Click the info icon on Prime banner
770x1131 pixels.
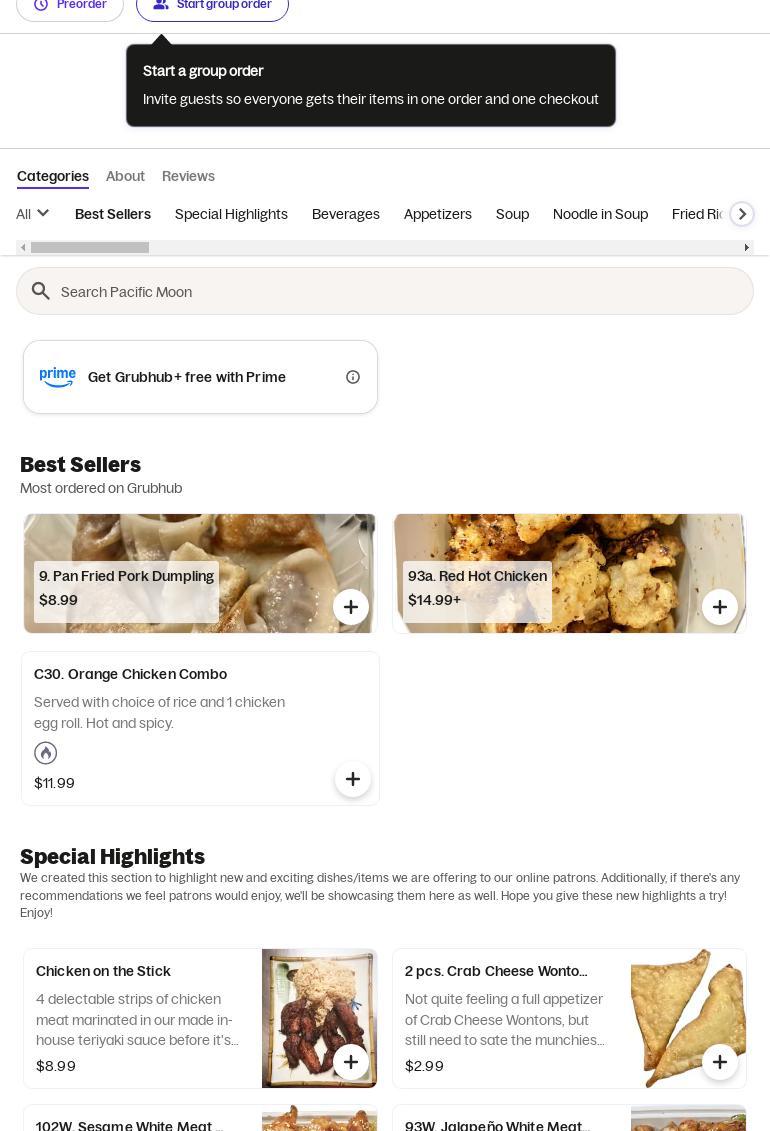(353, 377)
